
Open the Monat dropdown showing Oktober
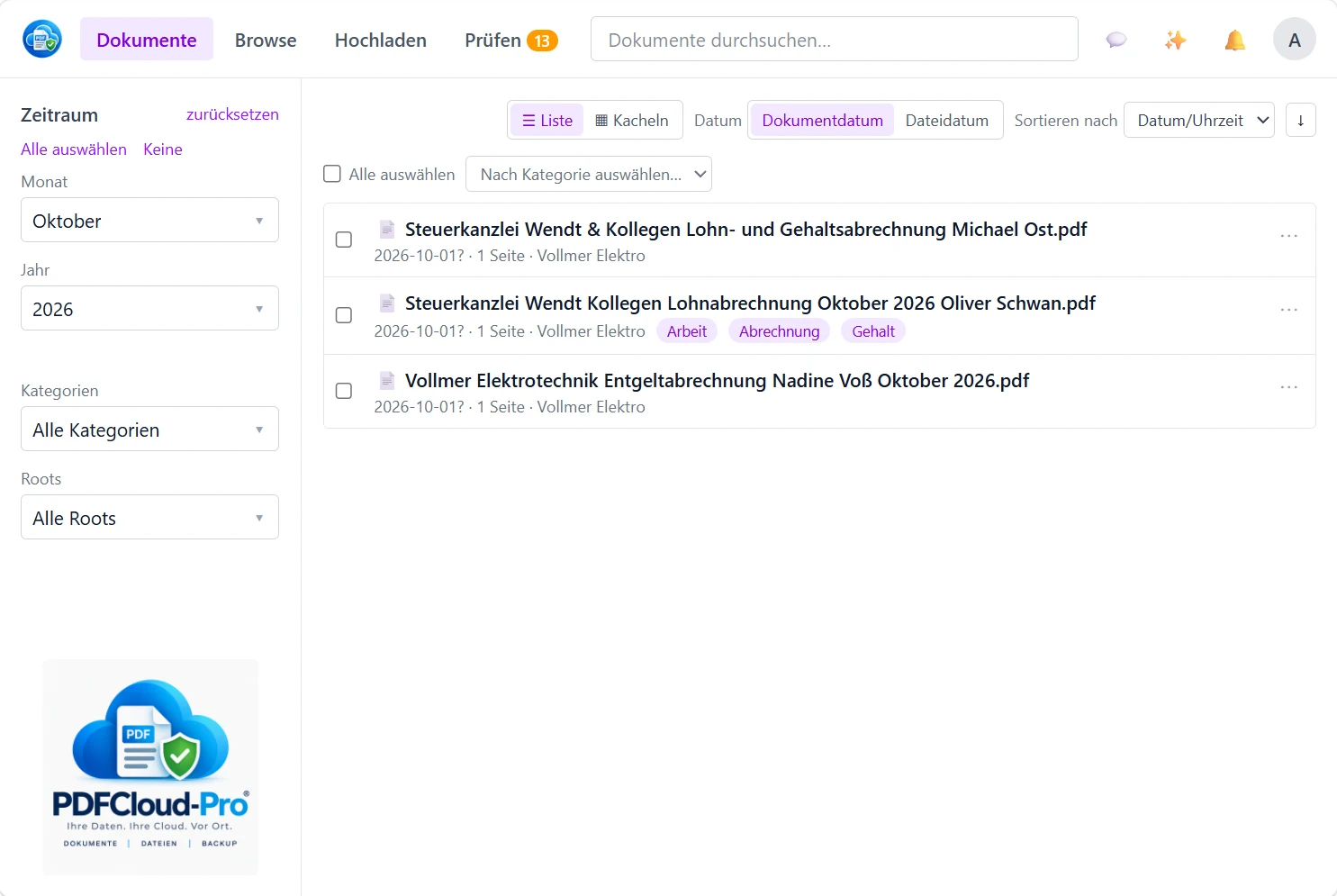coord(149,220)
